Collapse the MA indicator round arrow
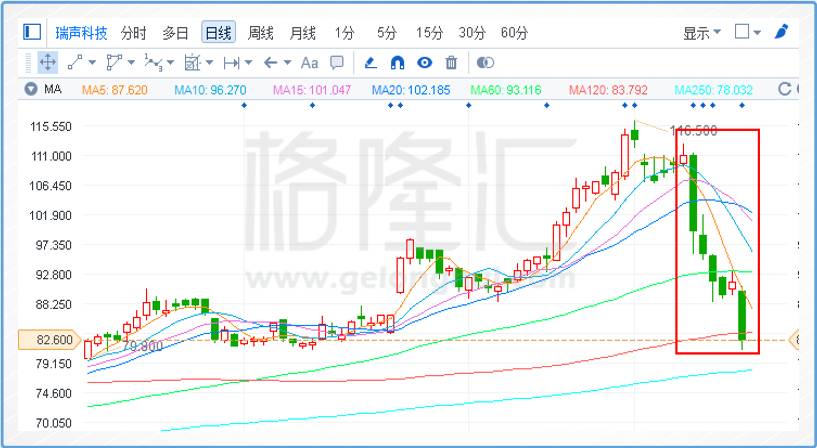817x448 pixels. (x=31, y=89)
